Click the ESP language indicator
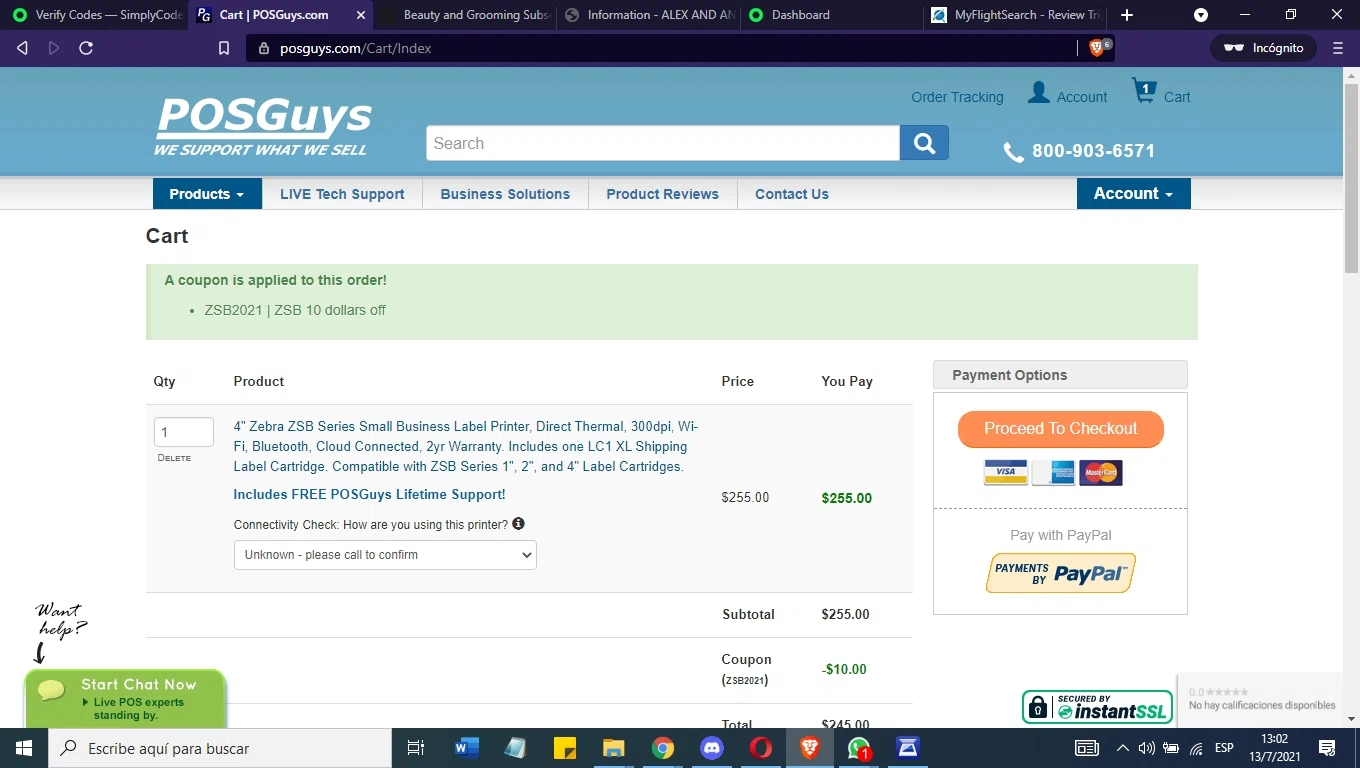This screenshot has height=768, width=1360. pyautogui.click(x=1224, y=748)
